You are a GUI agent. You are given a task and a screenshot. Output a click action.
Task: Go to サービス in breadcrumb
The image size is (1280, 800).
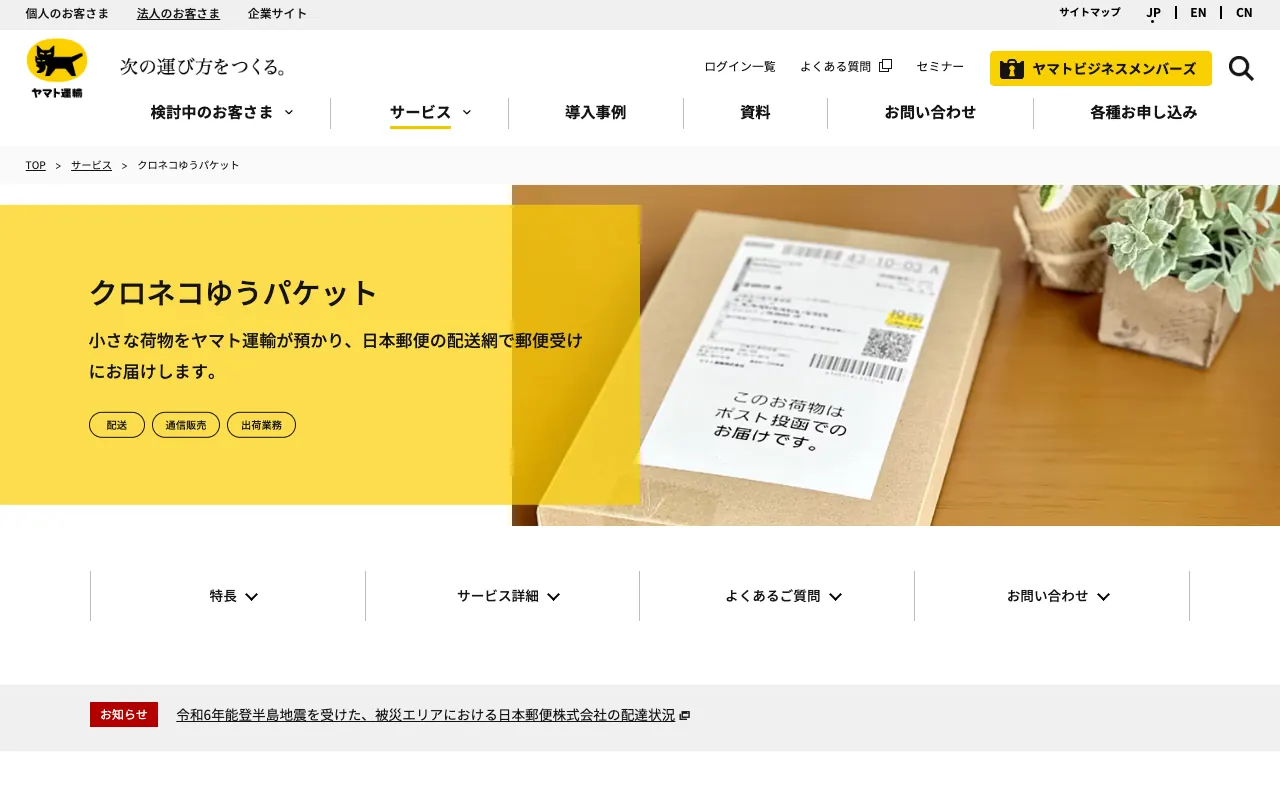91,165
